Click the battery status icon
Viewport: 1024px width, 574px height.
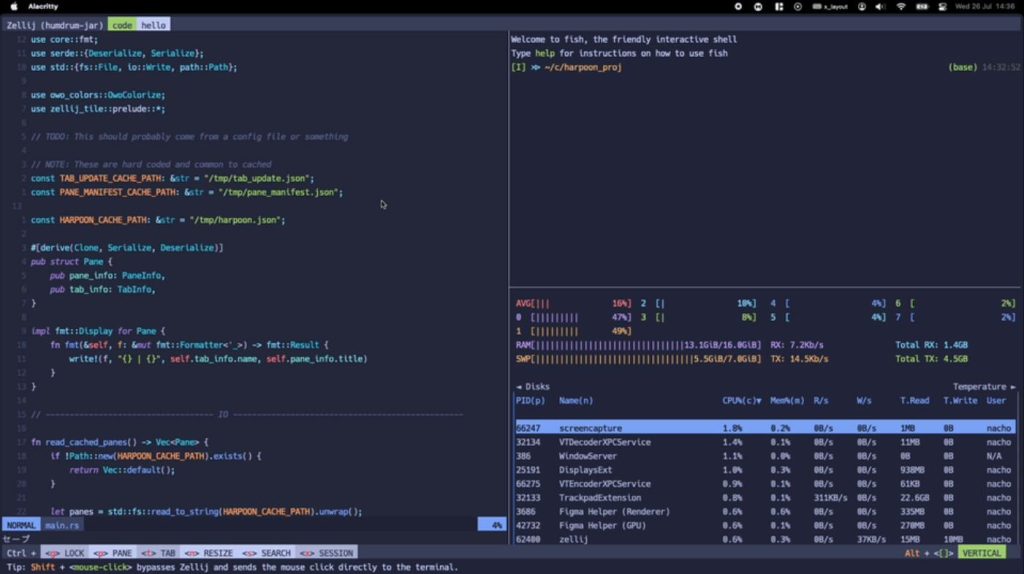click(921, 7)
